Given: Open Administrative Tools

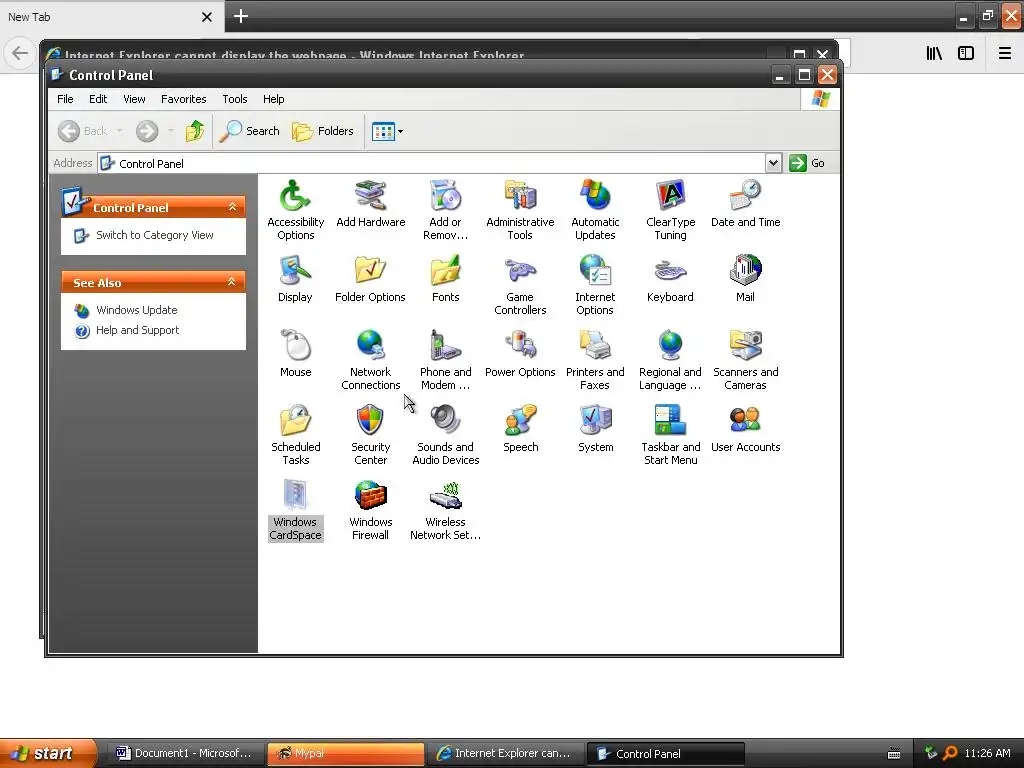Looking at the screenshot, I should point(520,210).
